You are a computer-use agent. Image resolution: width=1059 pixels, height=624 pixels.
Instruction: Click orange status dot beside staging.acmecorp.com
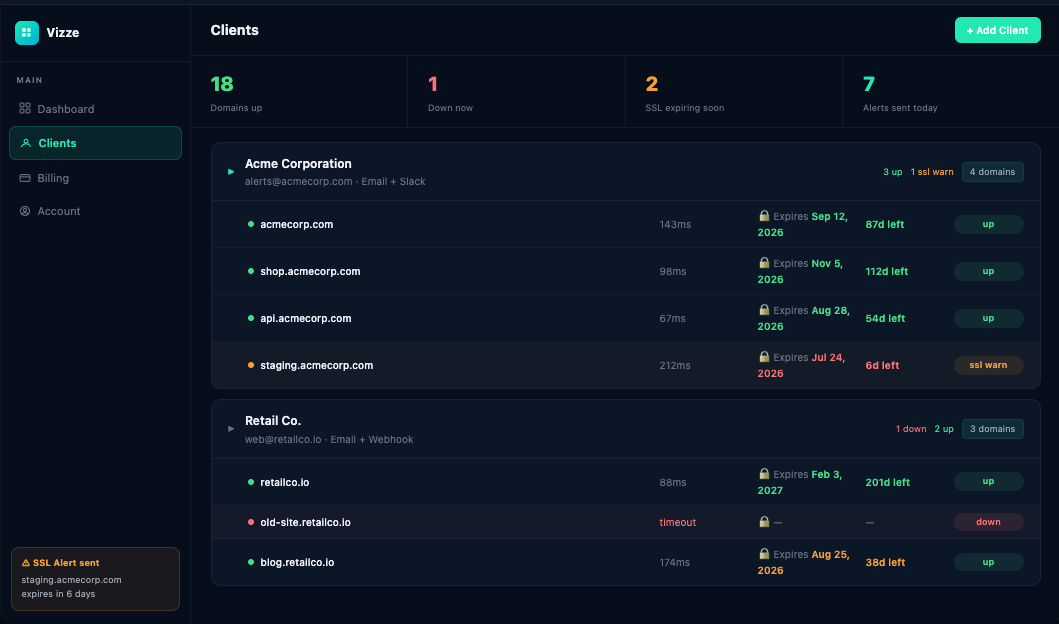pos(251,365)
